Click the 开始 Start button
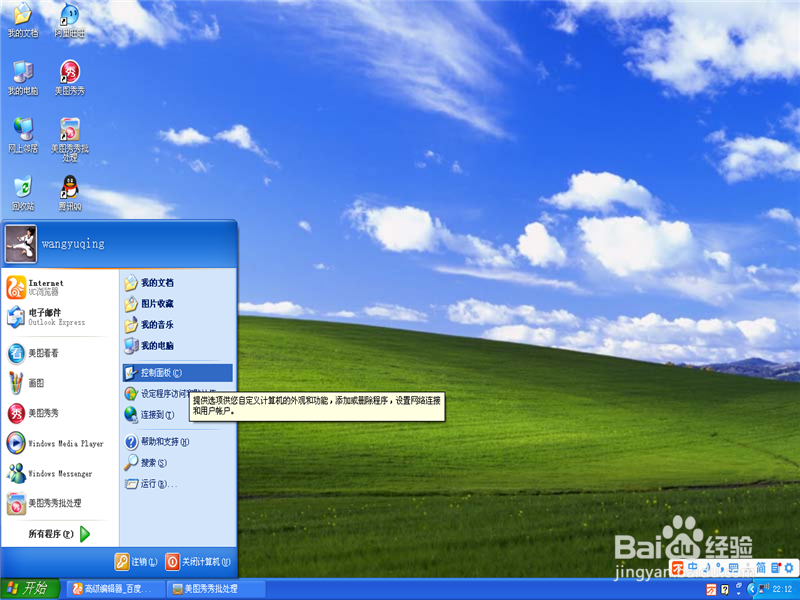The height and width of the screenshot is (600, 800). pos(30,589)
